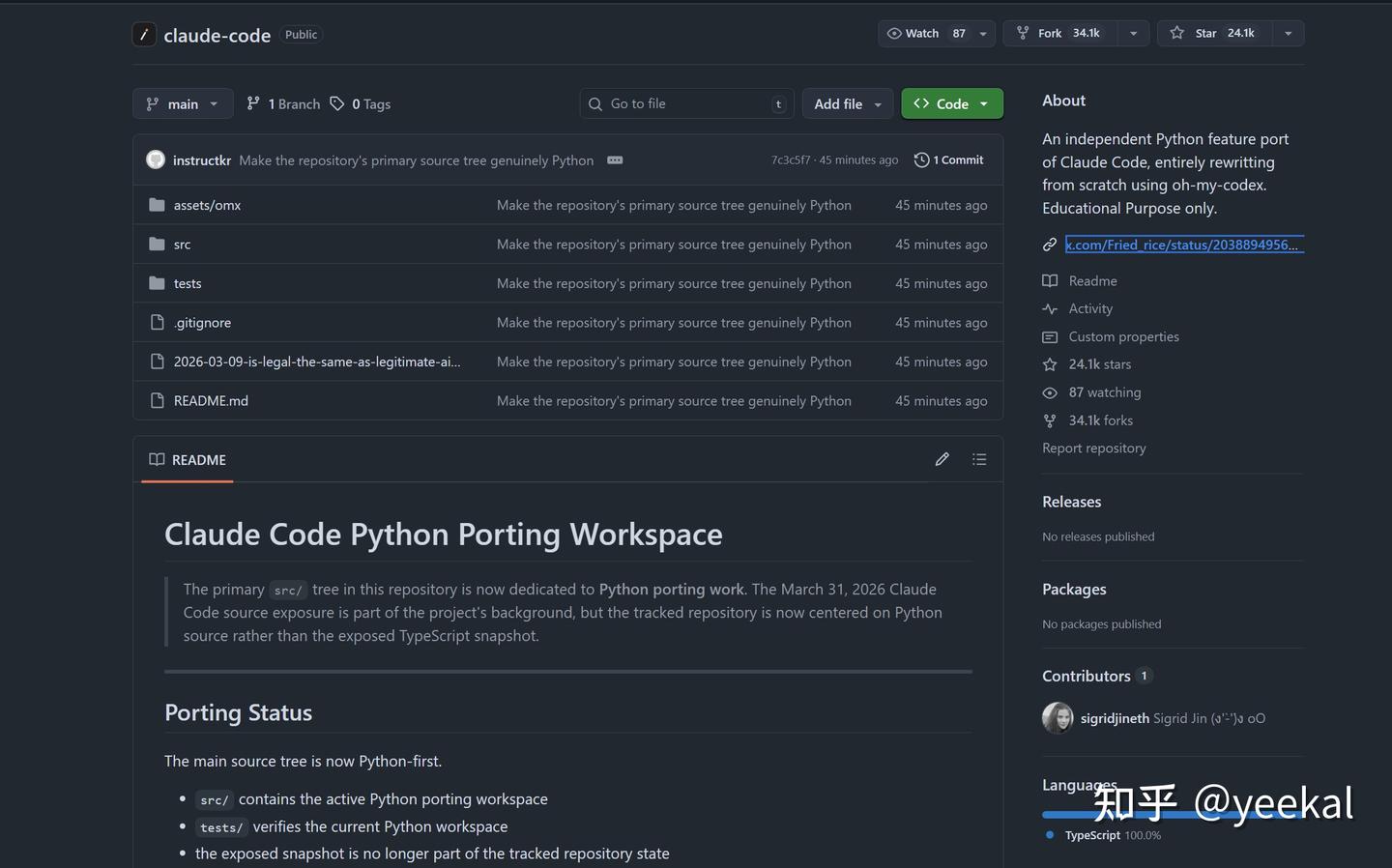Click the Go to file search field

pos(686,103)
